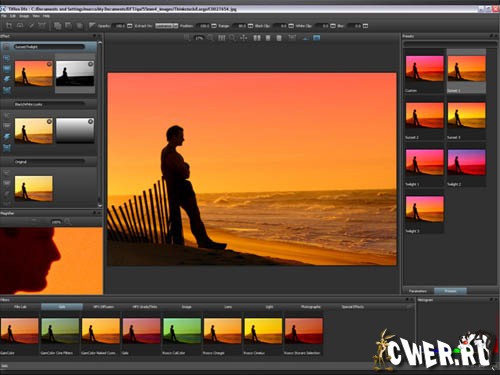Open the Image menu in menu bar
Screen dimensions: 500x375
pyautogui.click(x=24, y=16)
